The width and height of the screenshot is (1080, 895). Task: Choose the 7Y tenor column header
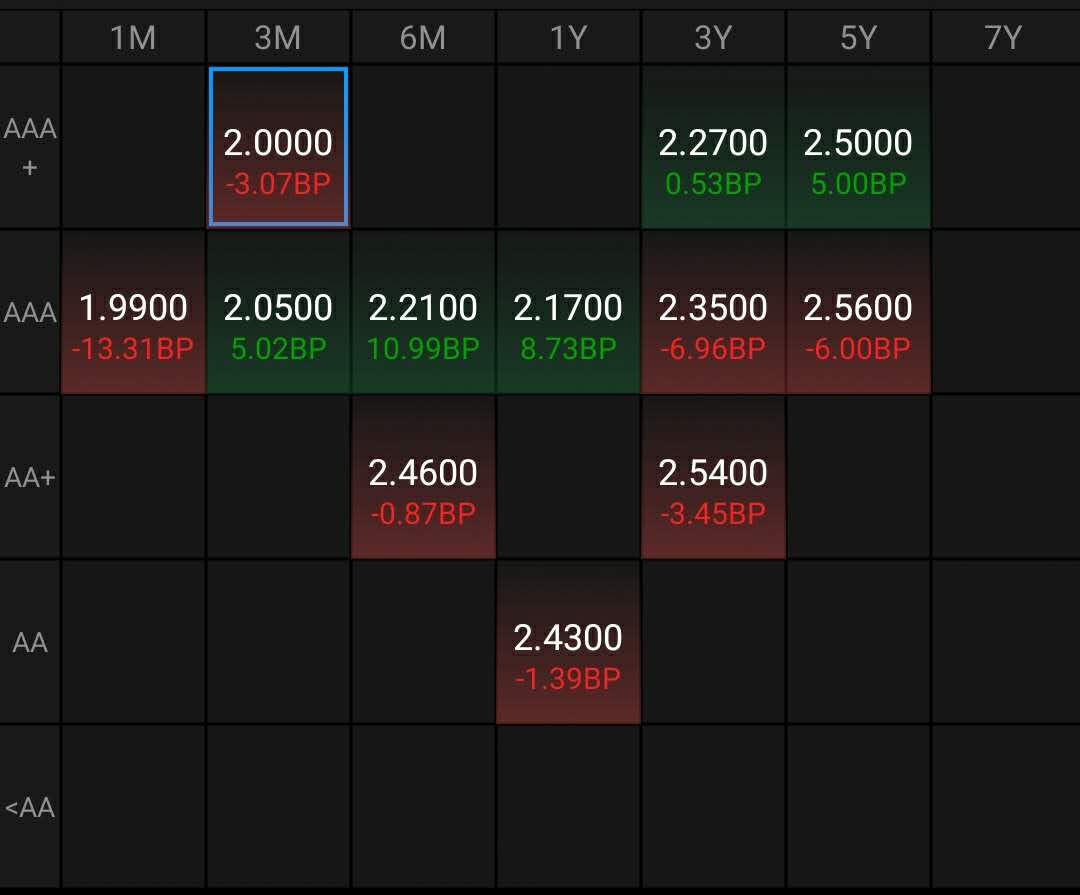(x=1003, y=38)
